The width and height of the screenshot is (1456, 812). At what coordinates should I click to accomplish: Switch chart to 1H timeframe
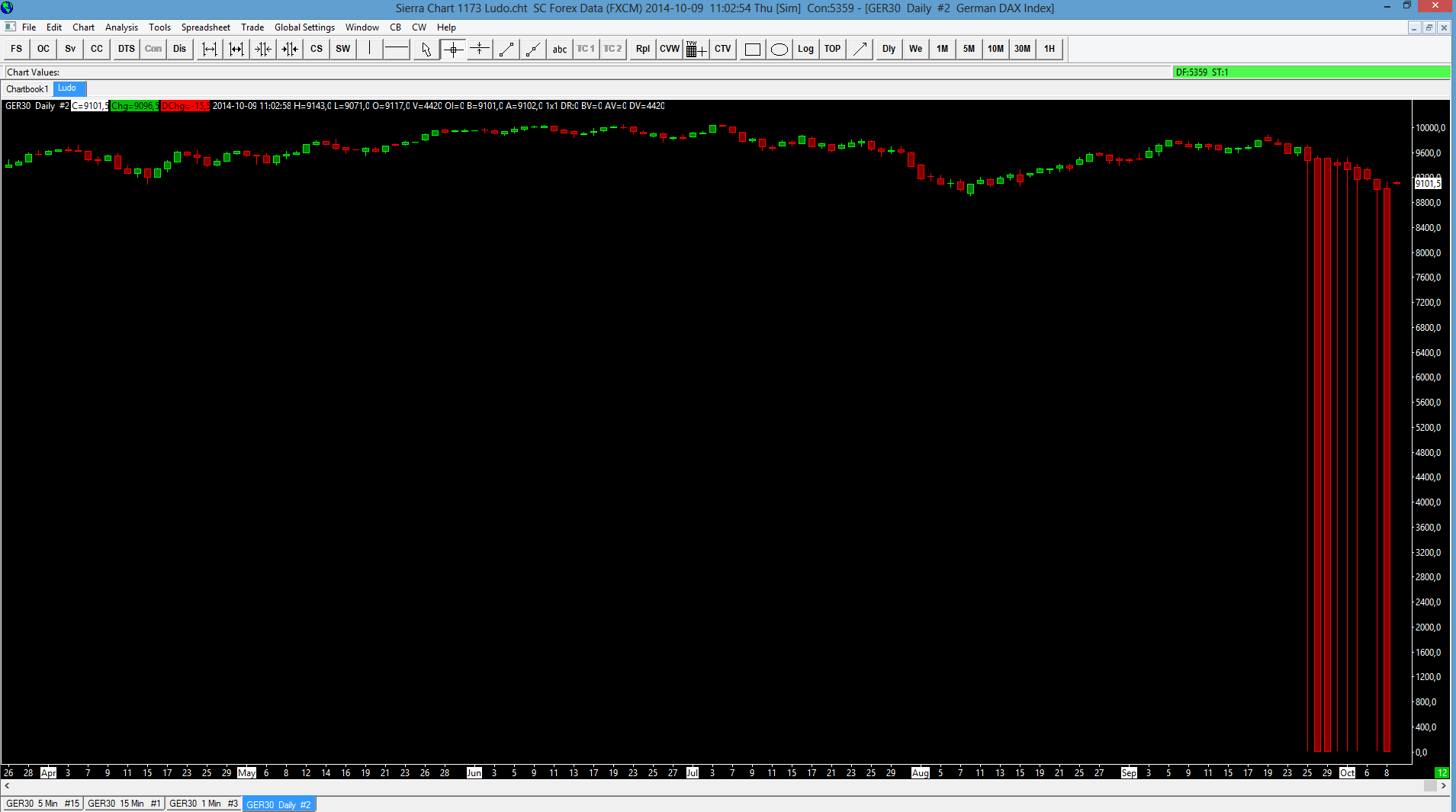tap(1049, 49)
